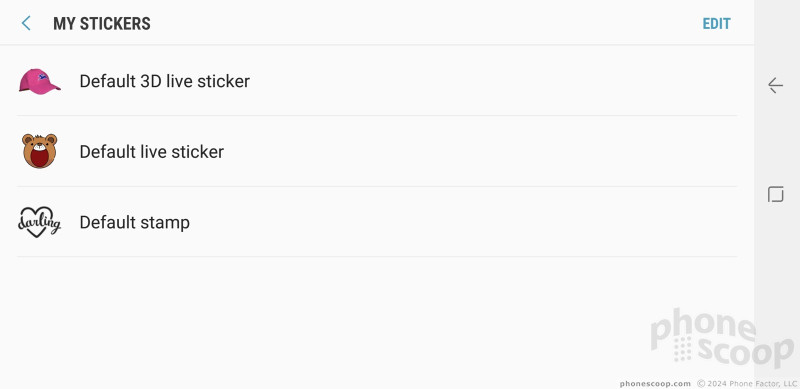Open the Default live sticker label

click(152, 152)
